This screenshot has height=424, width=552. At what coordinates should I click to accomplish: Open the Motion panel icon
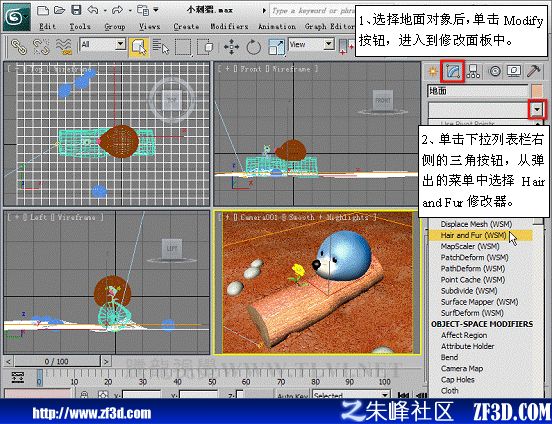[495, 71]
